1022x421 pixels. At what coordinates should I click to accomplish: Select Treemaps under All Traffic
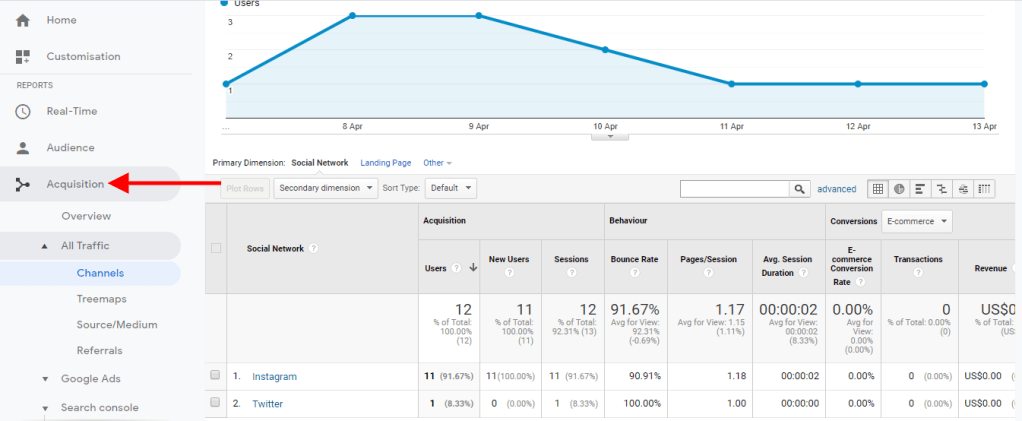pos(101,298)
